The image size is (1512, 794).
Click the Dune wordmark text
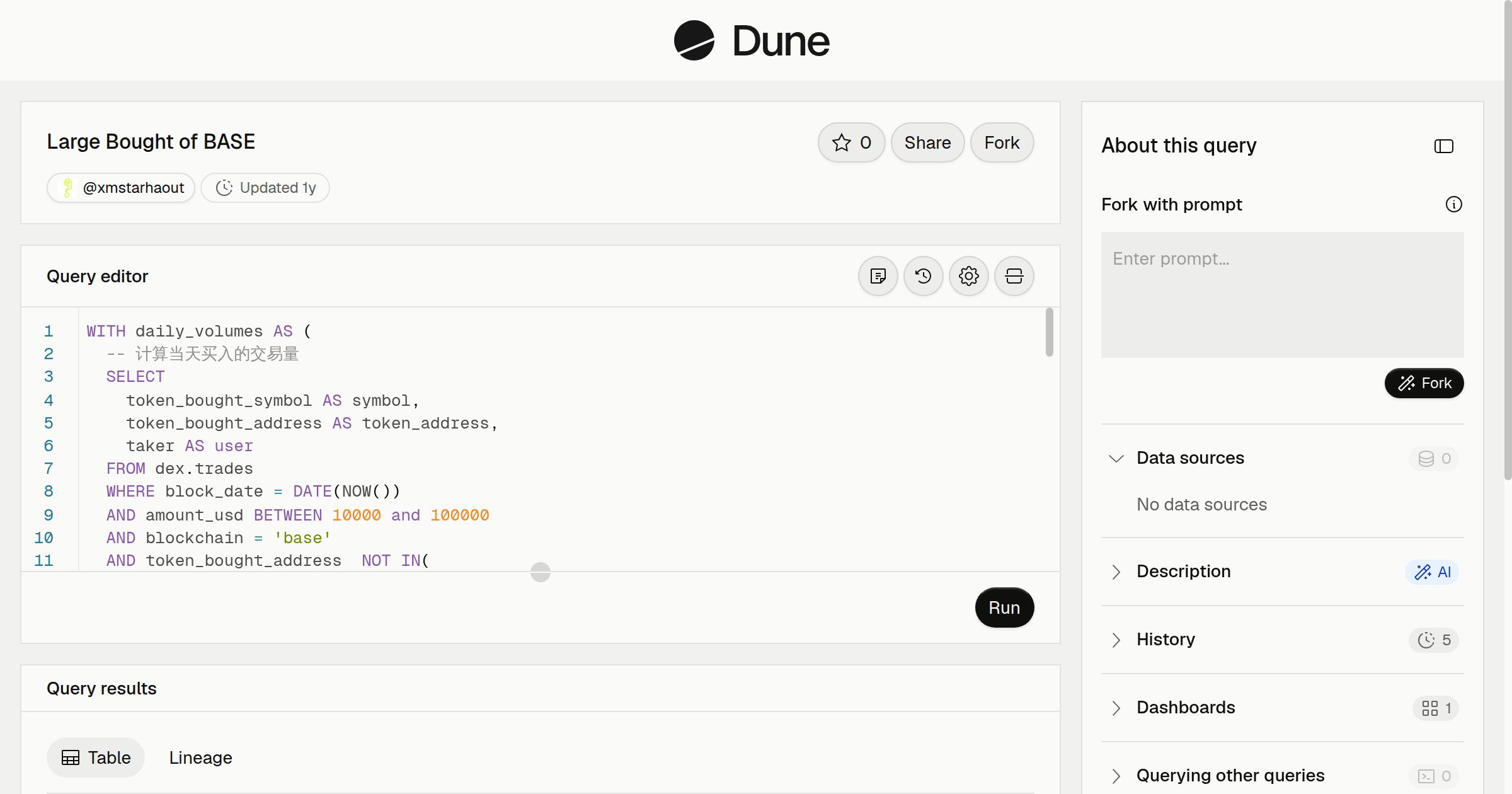(781, 41)
